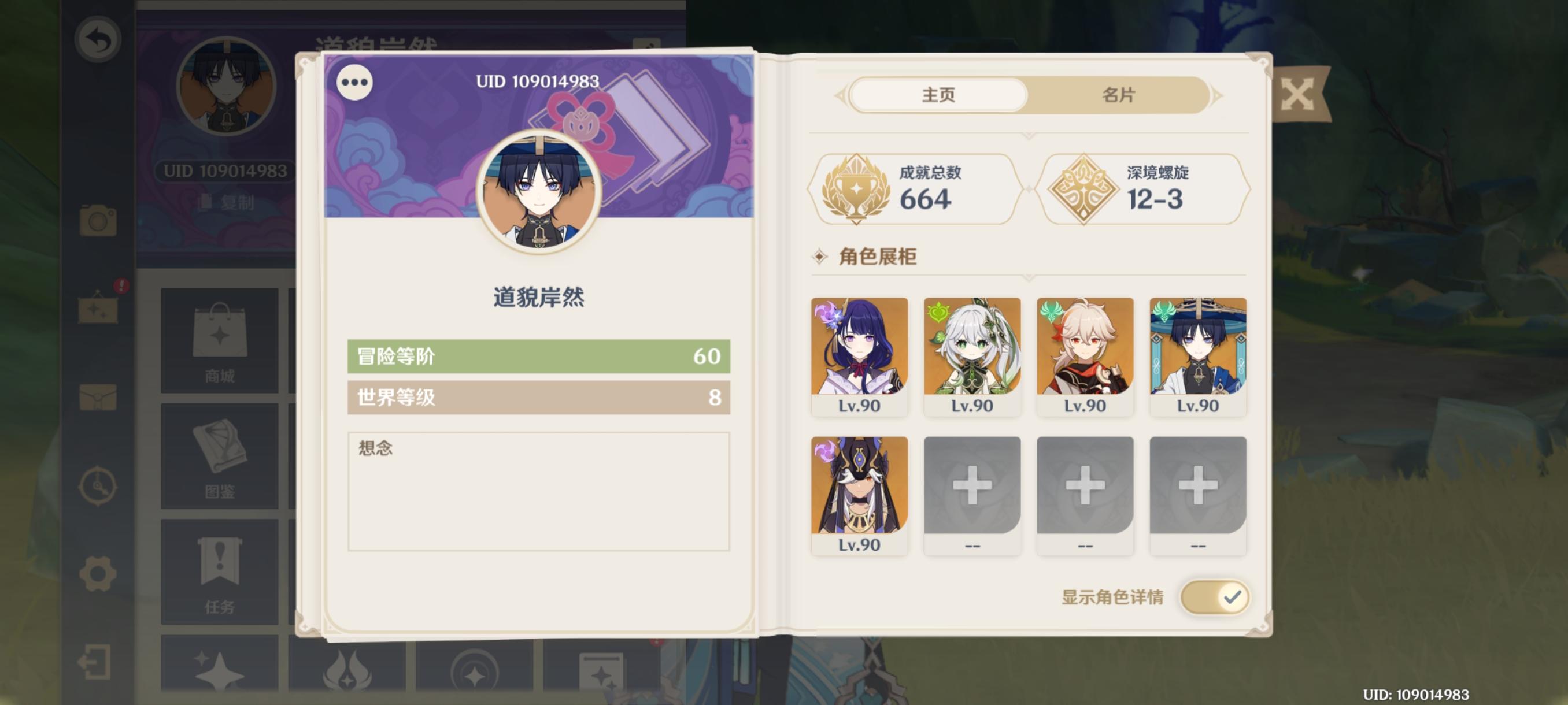Select the 主页 tab
This screenshot has width=1568, height=705.
[938, 95]
